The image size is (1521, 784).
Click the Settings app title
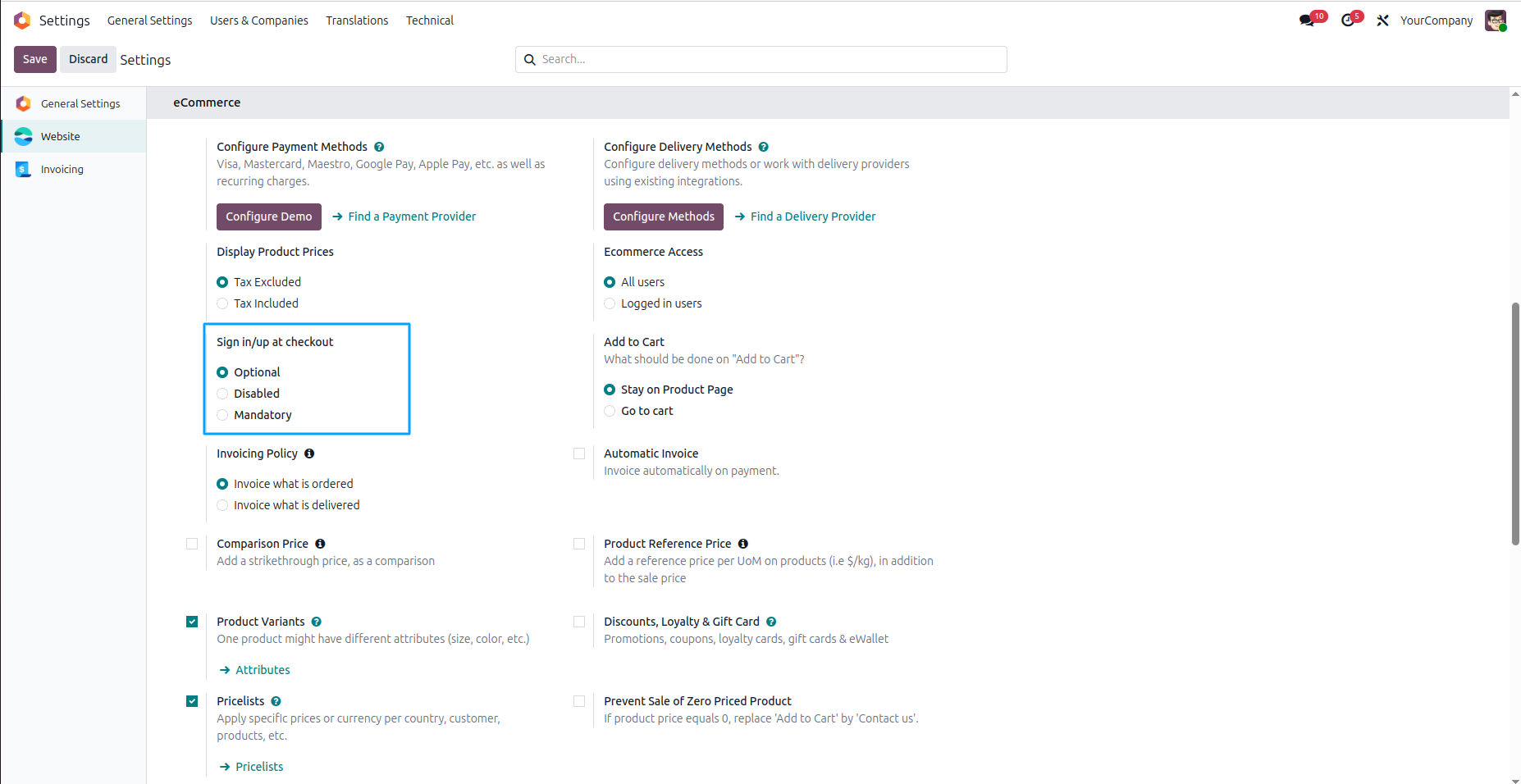65,21
